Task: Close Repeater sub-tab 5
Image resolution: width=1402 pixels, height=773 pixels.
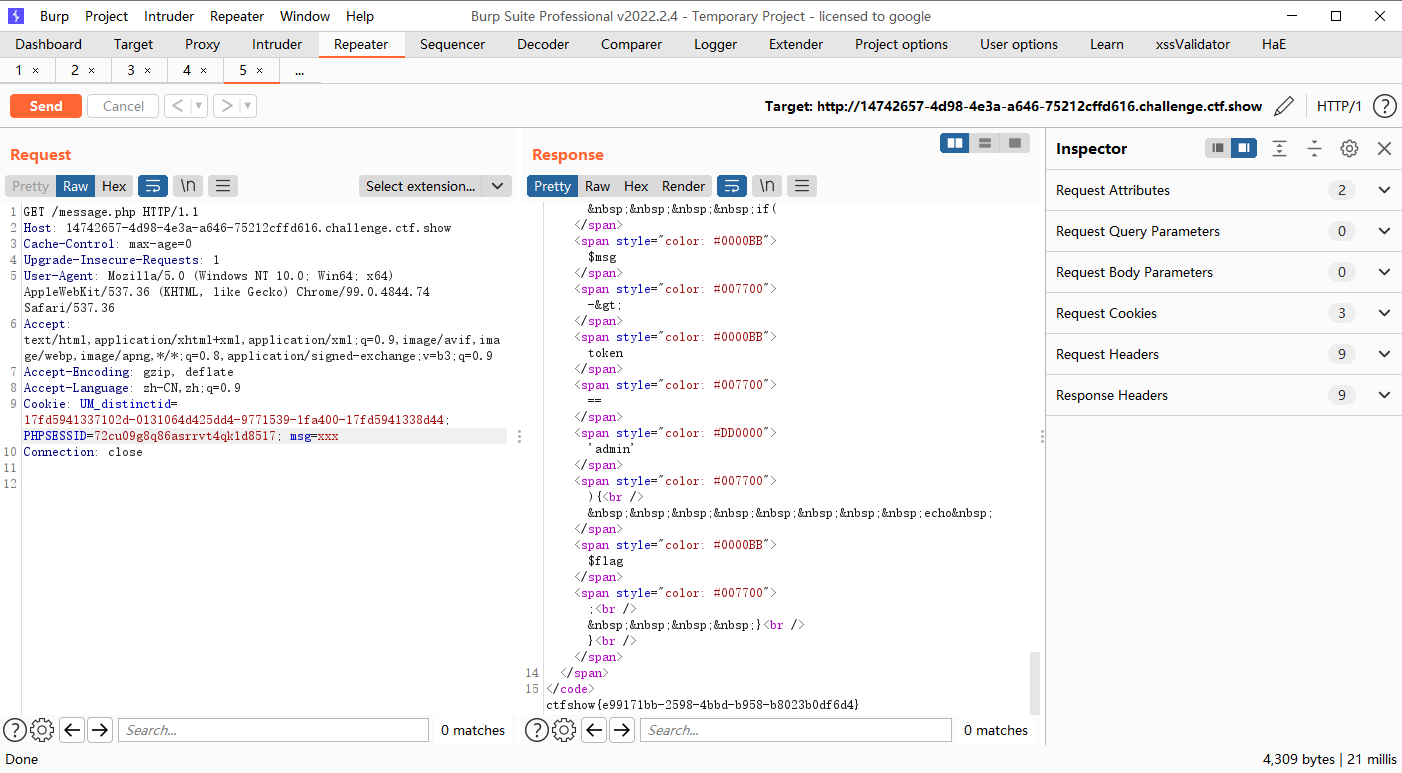Action: [260, 71]
